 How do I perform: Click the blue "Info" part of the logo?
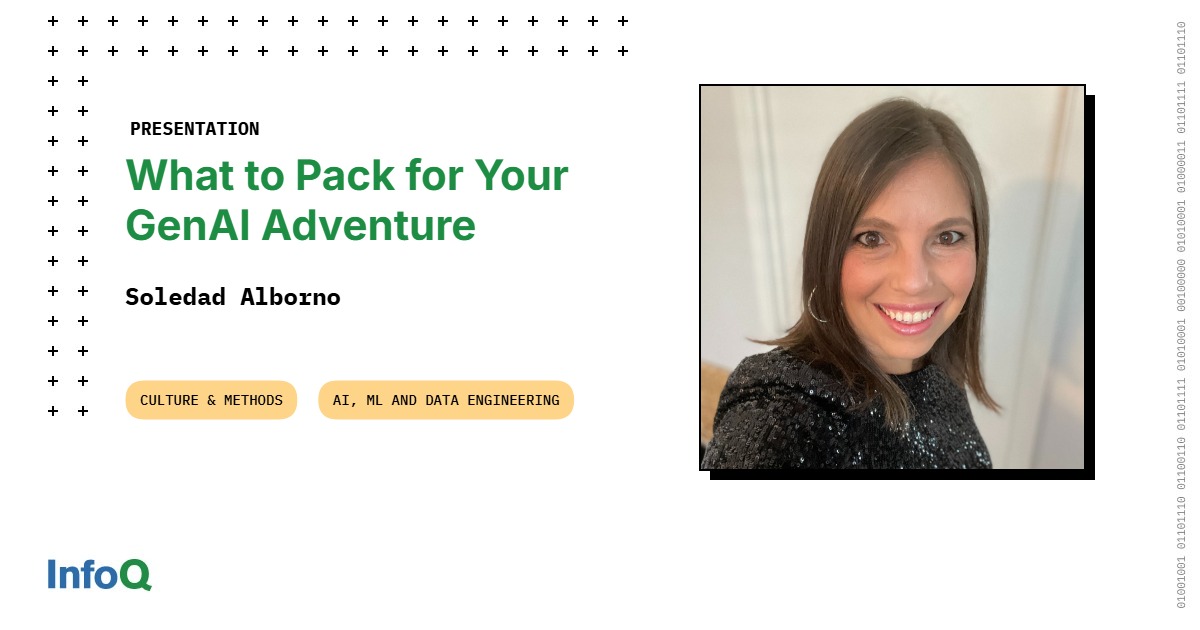83,574
